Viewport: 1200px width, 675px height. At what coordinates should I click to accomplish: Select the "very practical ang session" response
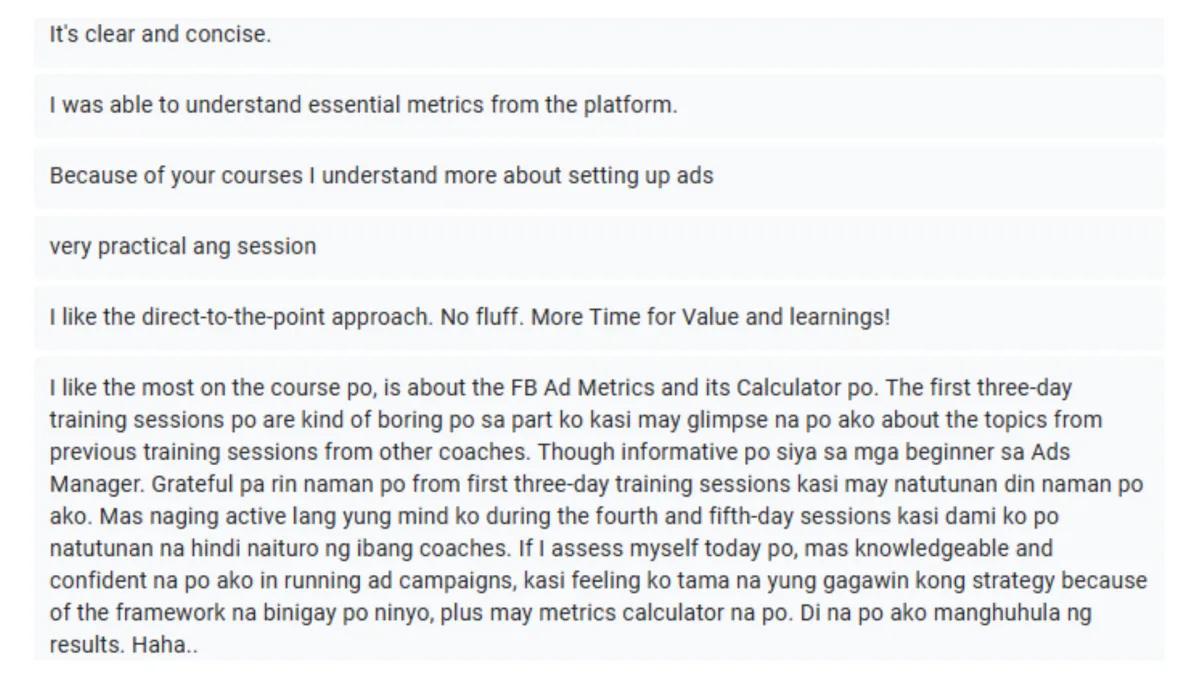pos(183,246)
